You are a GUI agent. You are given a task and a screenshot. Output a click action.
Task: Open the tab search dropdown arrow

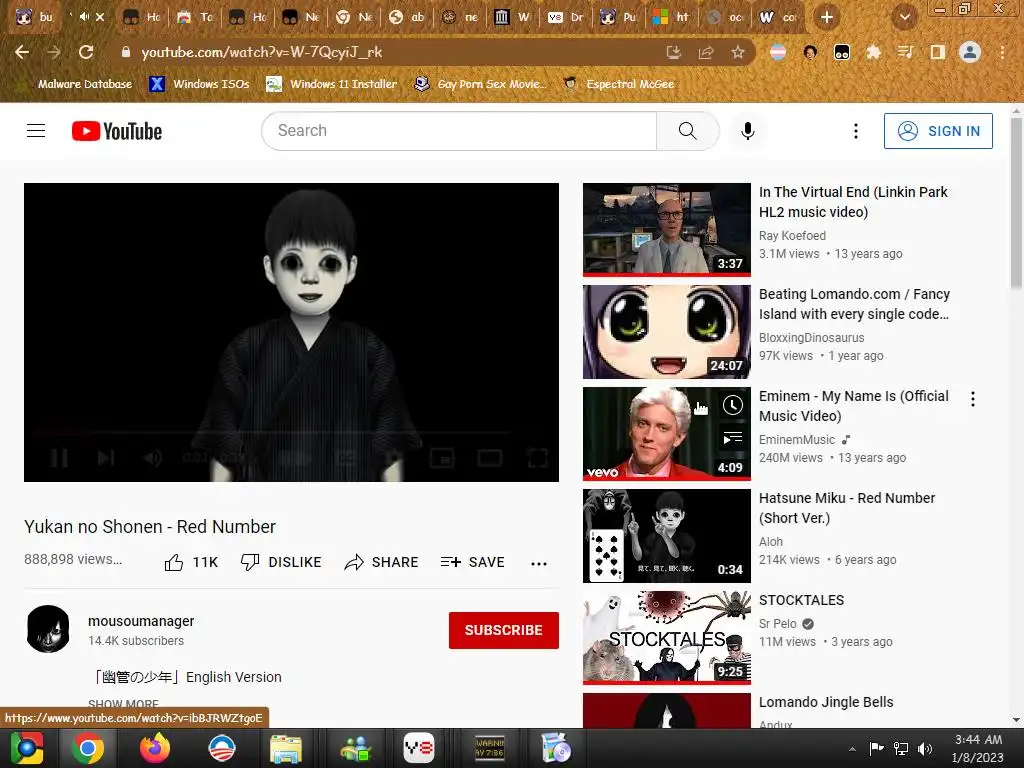click(x=905, y=17)
